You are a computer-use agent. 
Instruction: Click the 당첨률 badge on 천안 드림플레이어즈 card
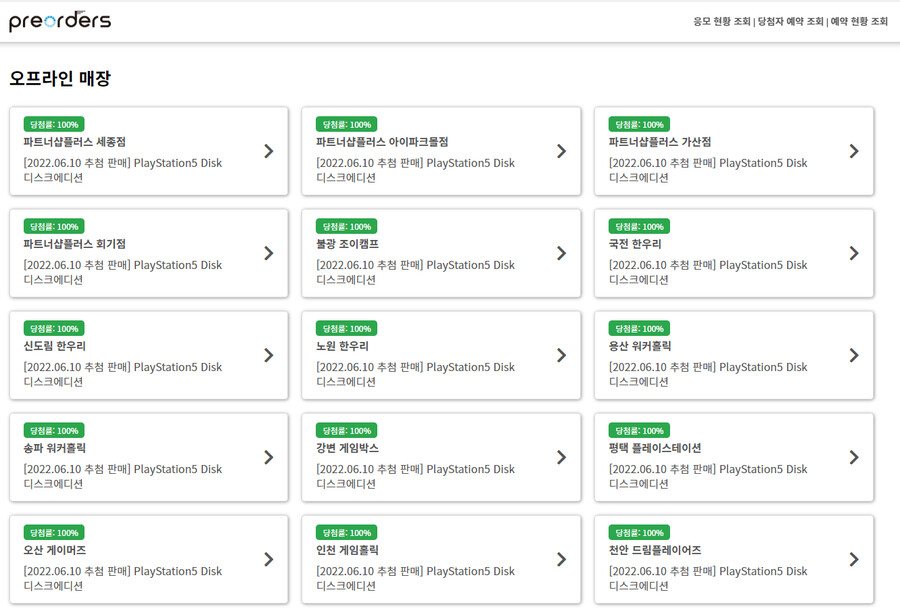[x=638, y=532]
